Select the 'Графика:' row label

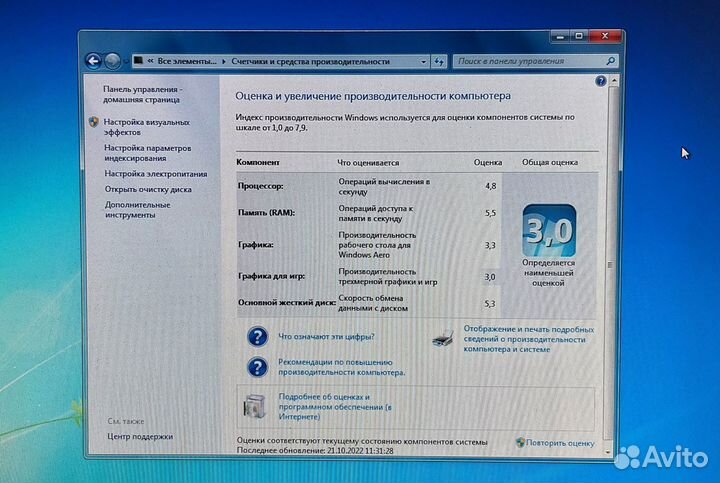[x=256, y=245]
